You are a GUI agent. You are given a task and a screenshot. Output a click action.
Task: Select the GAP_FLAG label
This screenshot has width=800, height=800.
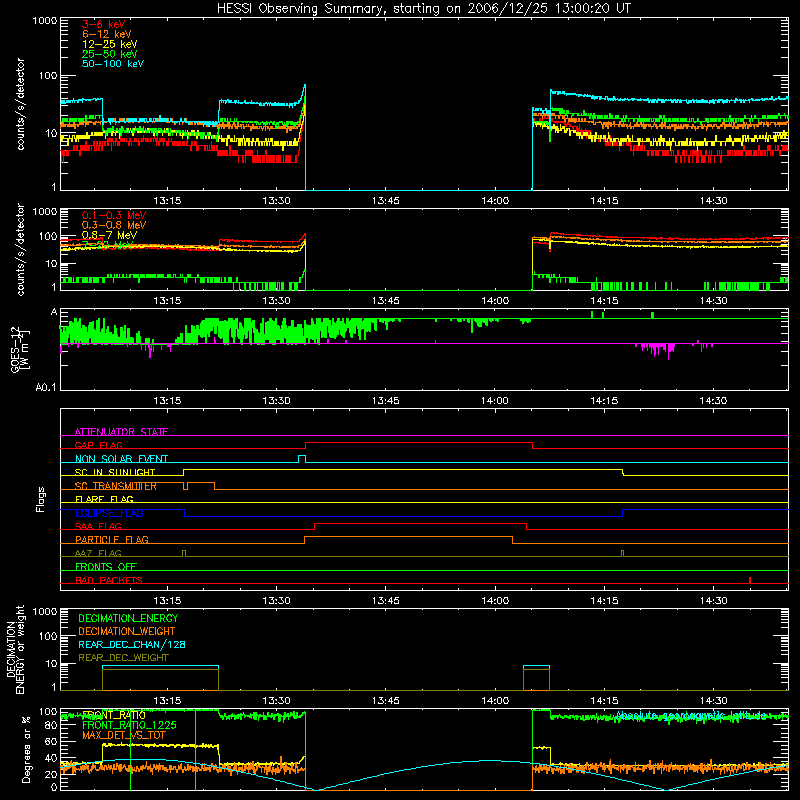point(98,445)
